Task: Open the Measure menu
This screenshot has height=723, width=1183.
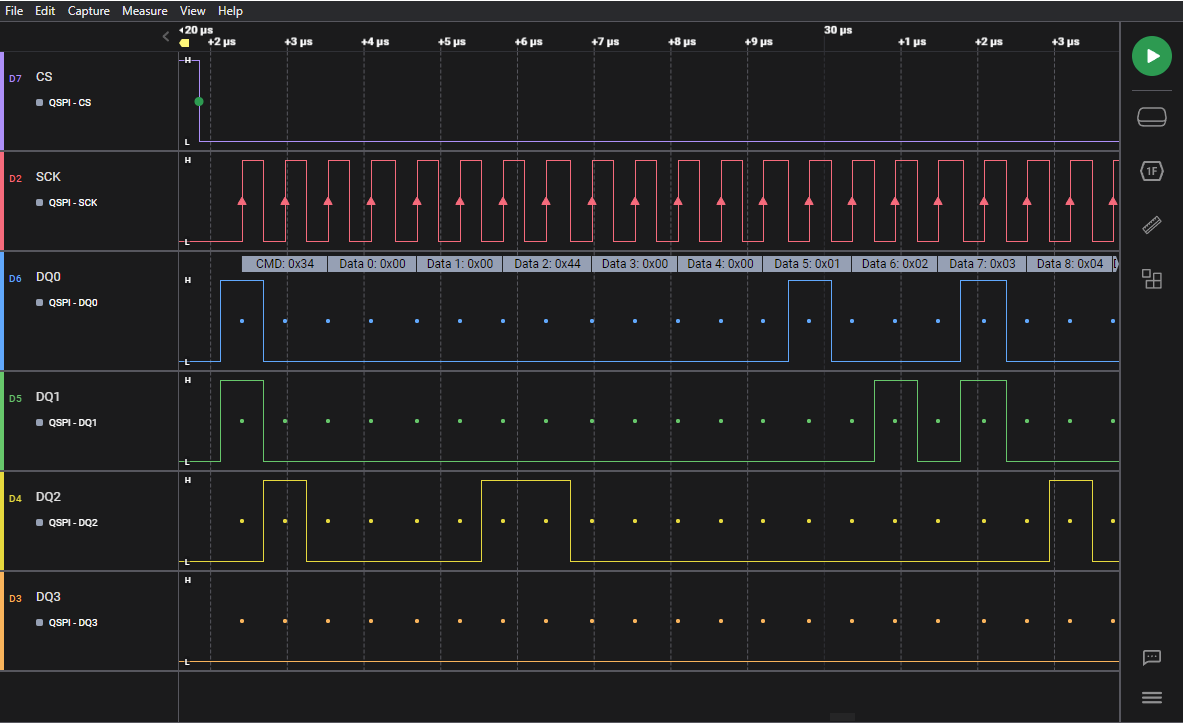Action: [x=145, y=11]
